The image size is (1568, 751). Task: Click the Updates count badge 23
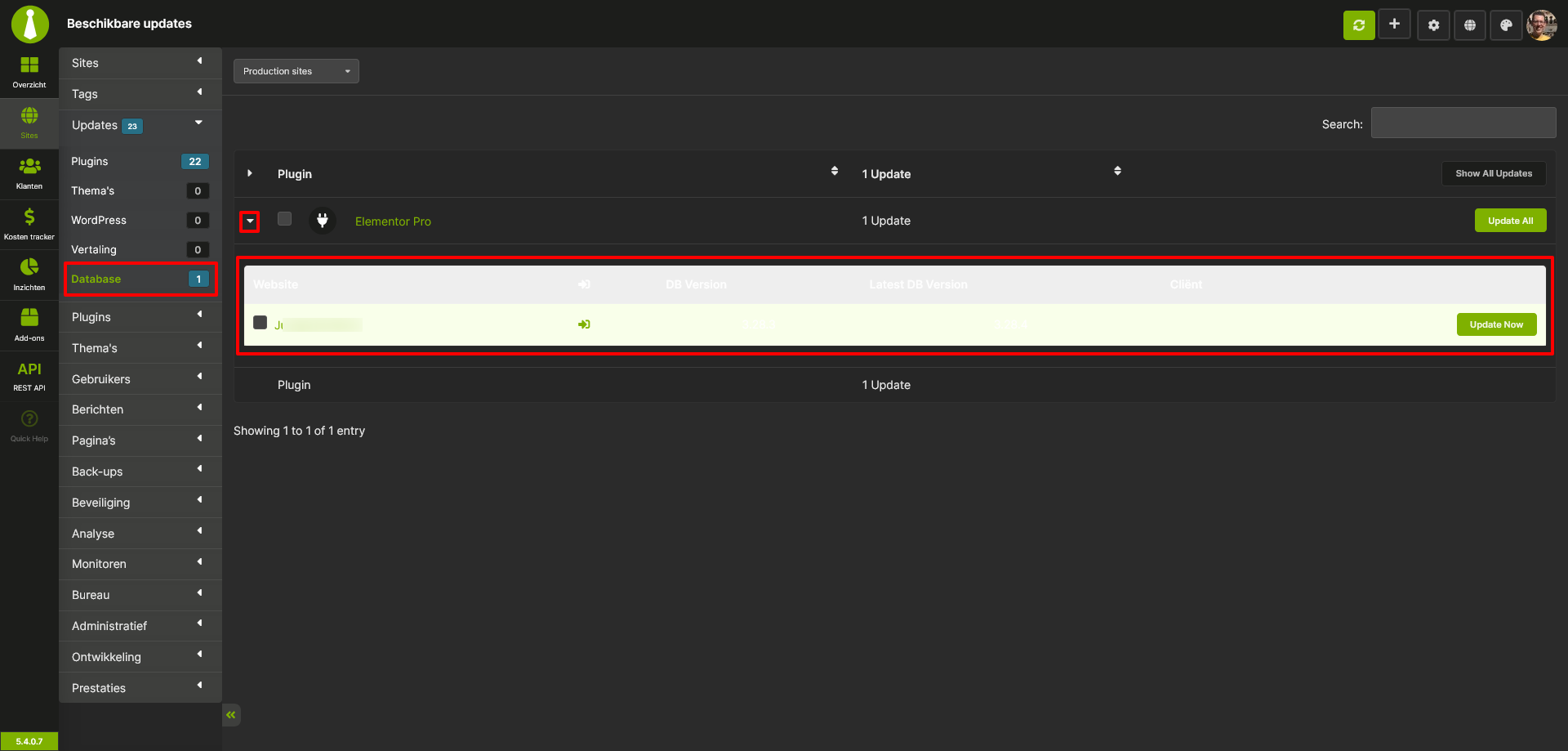coord(132,126)
